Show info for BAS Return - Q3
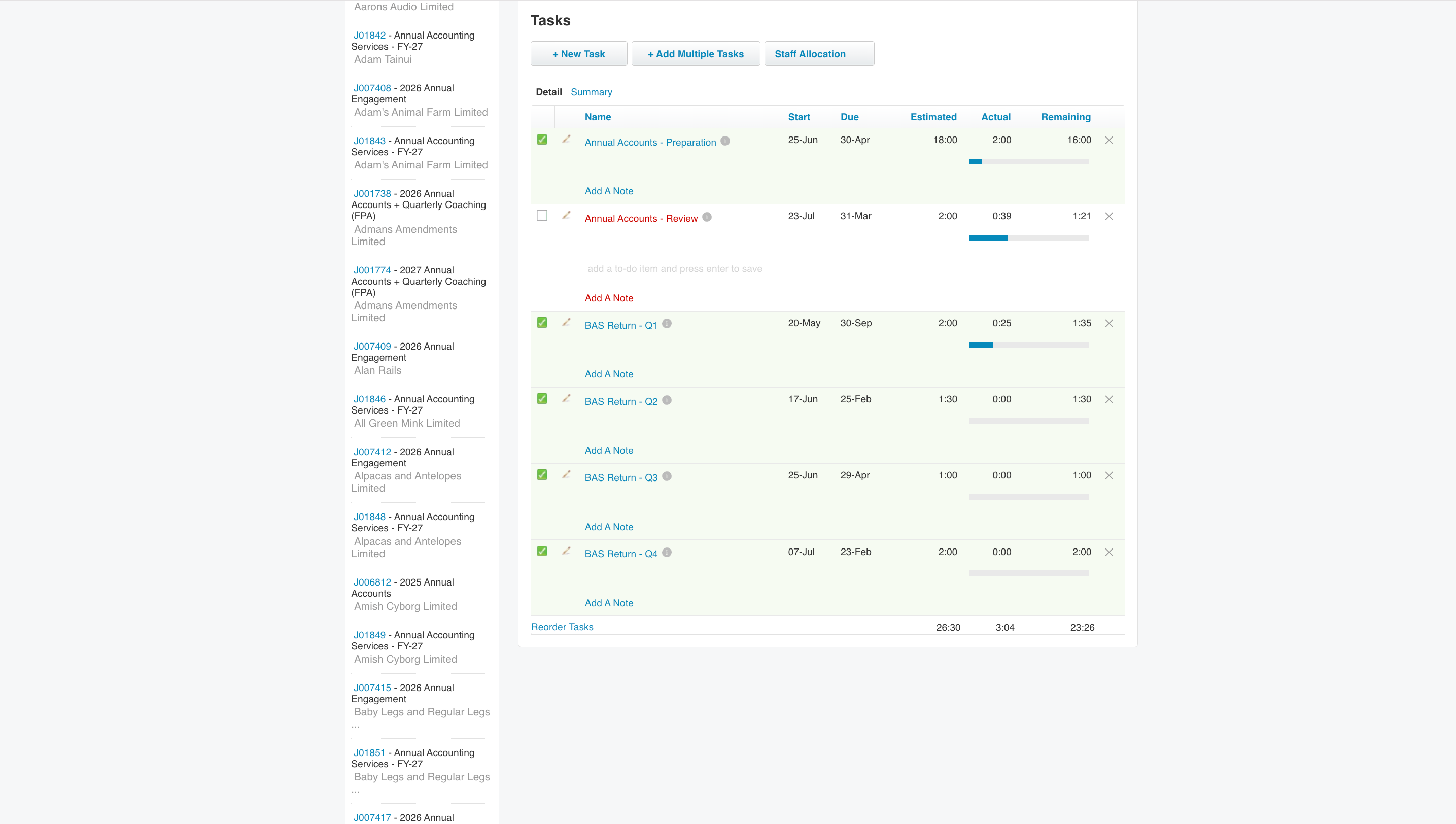This screenshot has height=824, width=1456. click(x=667, y=476)
